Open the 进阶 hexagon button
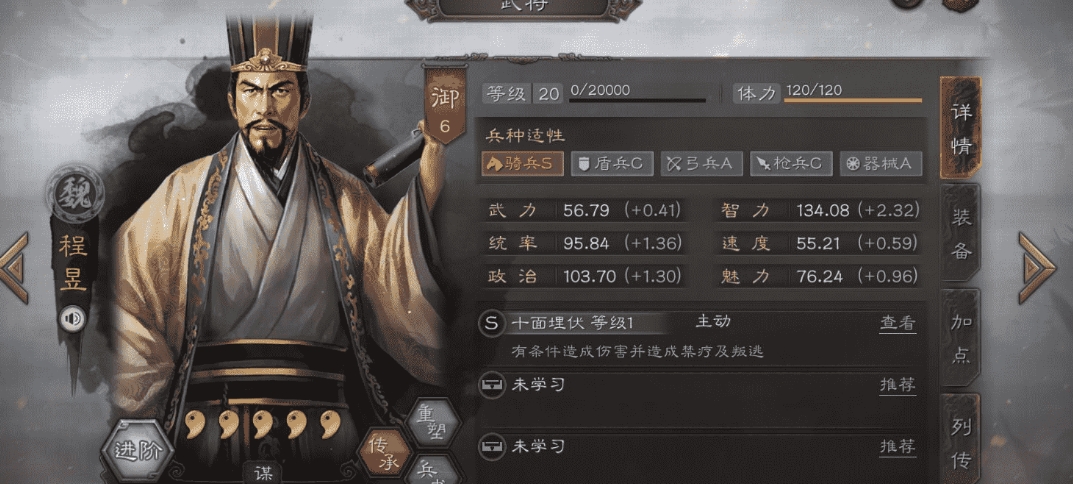Screen dimensions: 1073x484 [x=137, y=452]
